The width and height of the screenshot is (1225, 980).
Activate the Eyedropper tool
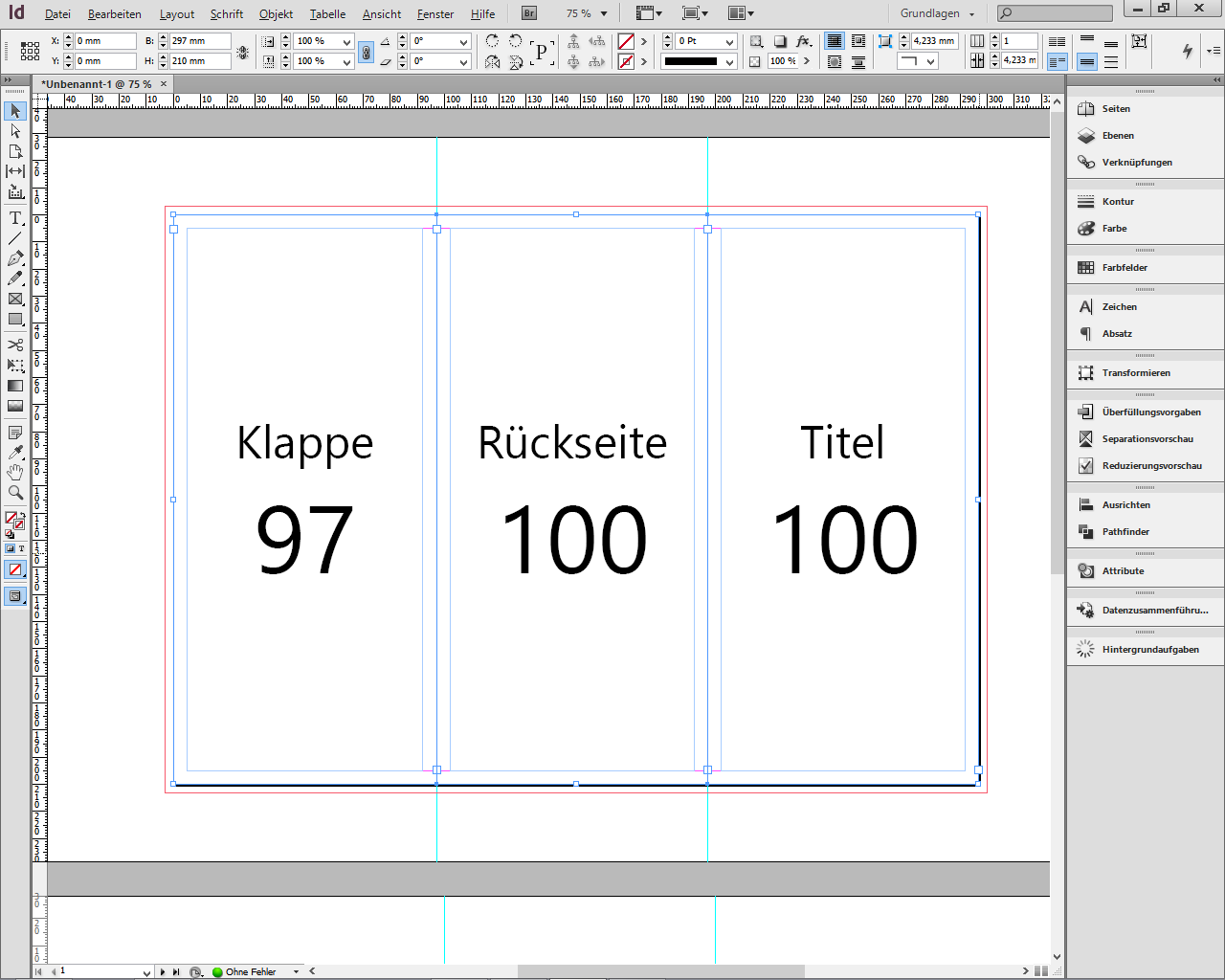(15, 452)
